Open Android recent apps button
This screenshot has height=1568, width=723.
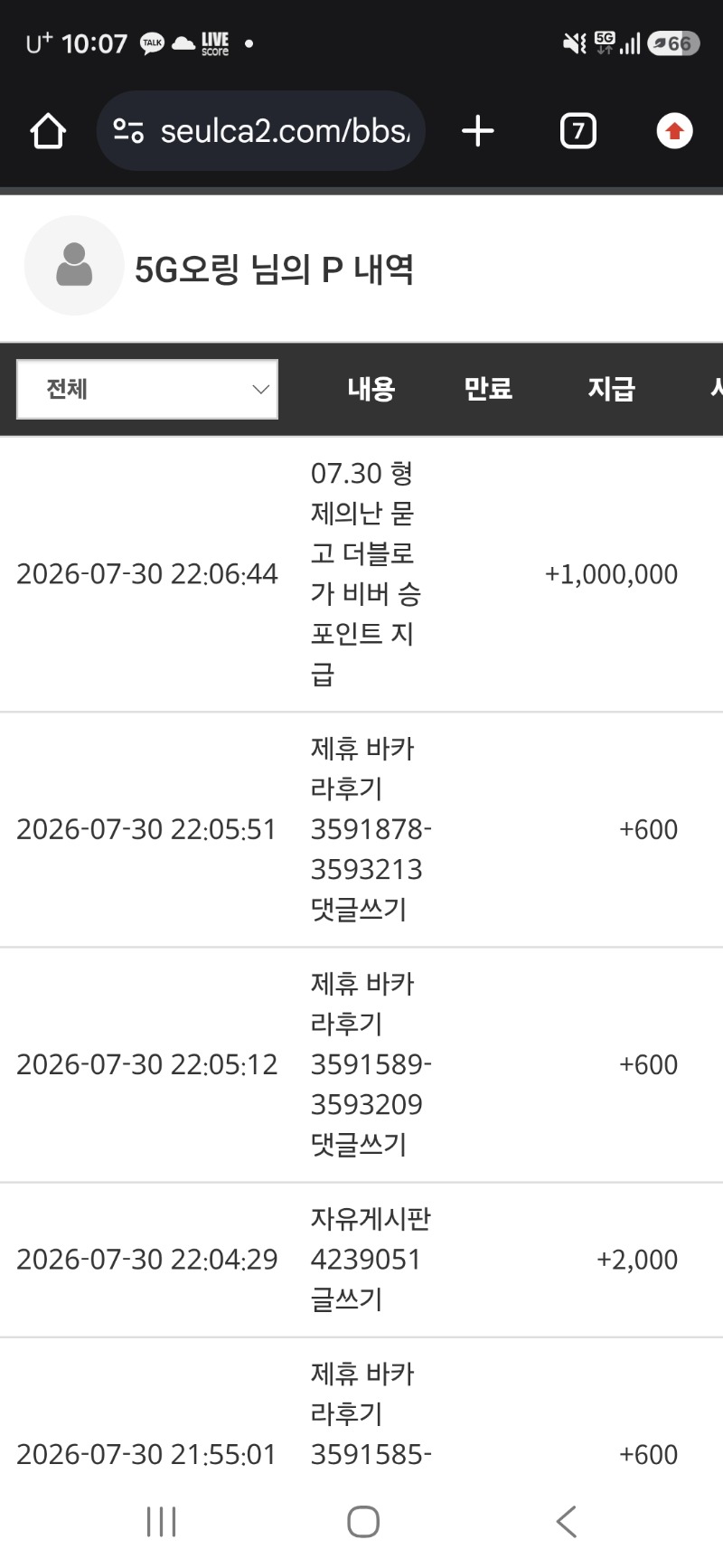(162, 1522)
